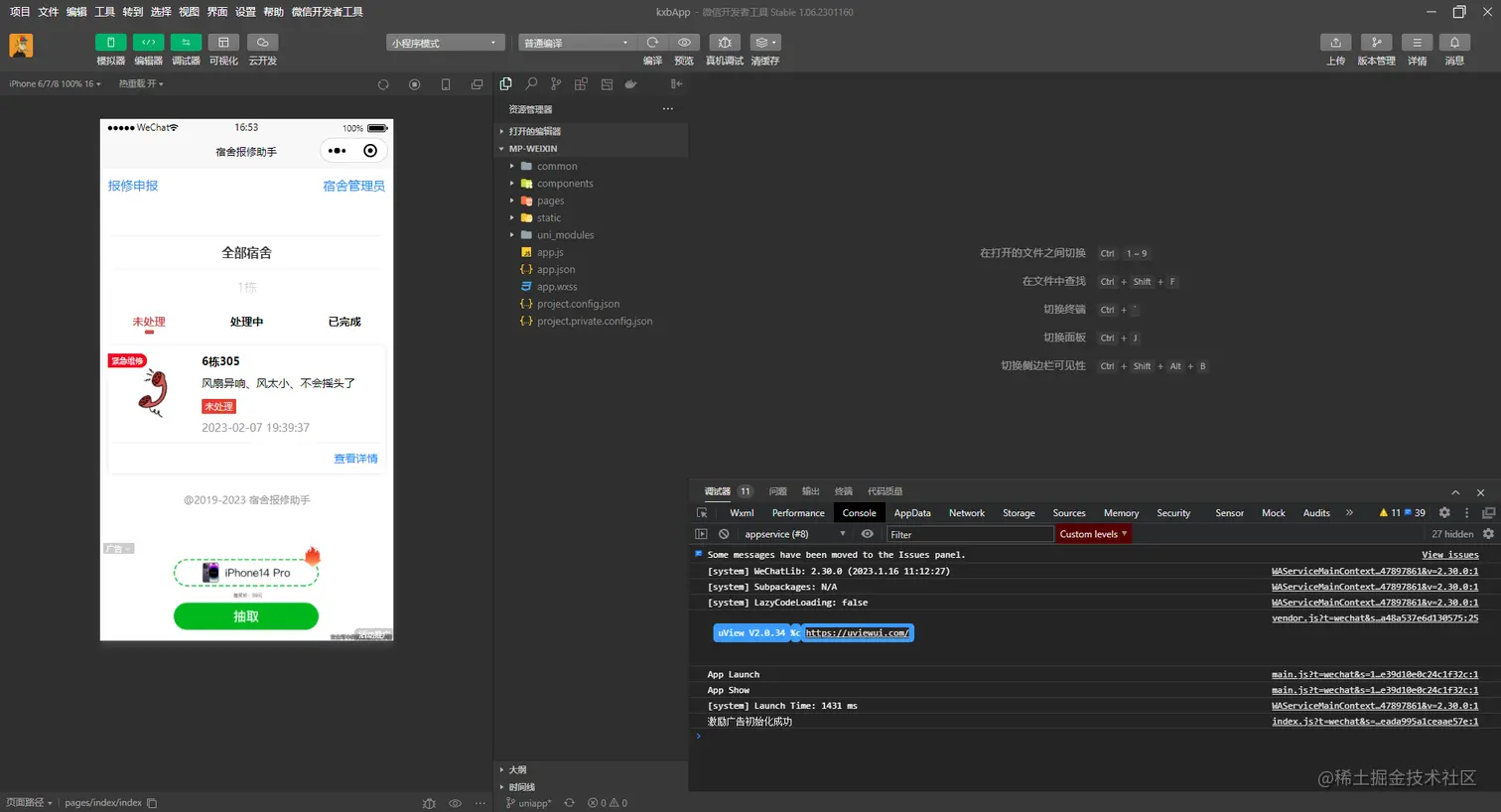
Task: Detach the simulator window
Action: click(x=477, y=84)
